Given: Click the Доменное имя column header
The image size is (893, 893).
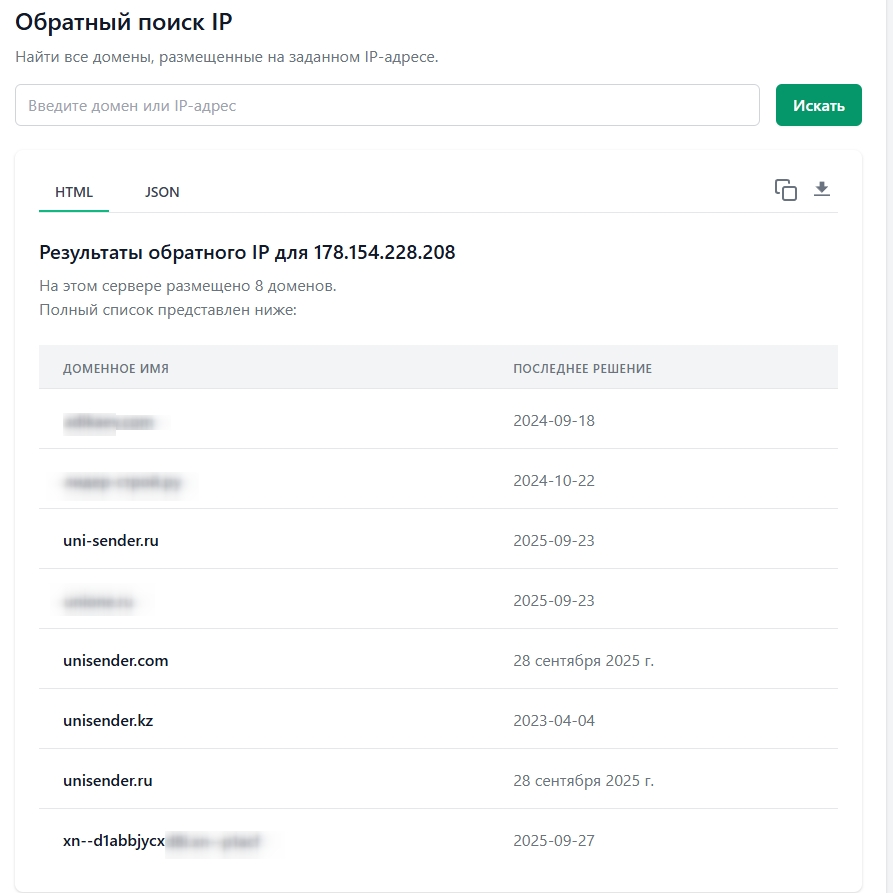Looking at the screenshot, I should click(x=116, y=369).
